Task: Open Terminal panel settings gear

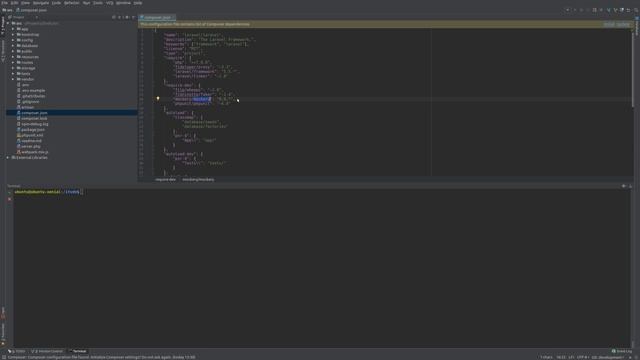Action: [623, 186]
